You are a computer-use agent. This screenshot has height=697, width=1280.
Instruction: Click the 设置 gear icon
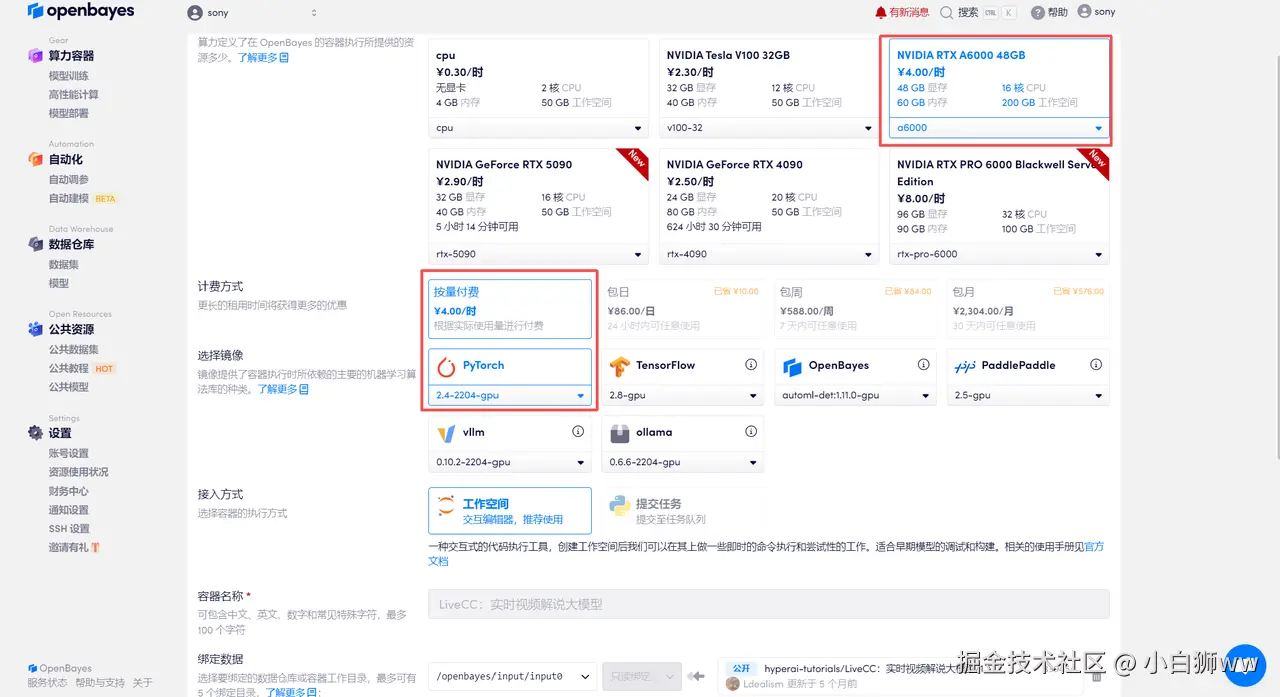[36, 433]
